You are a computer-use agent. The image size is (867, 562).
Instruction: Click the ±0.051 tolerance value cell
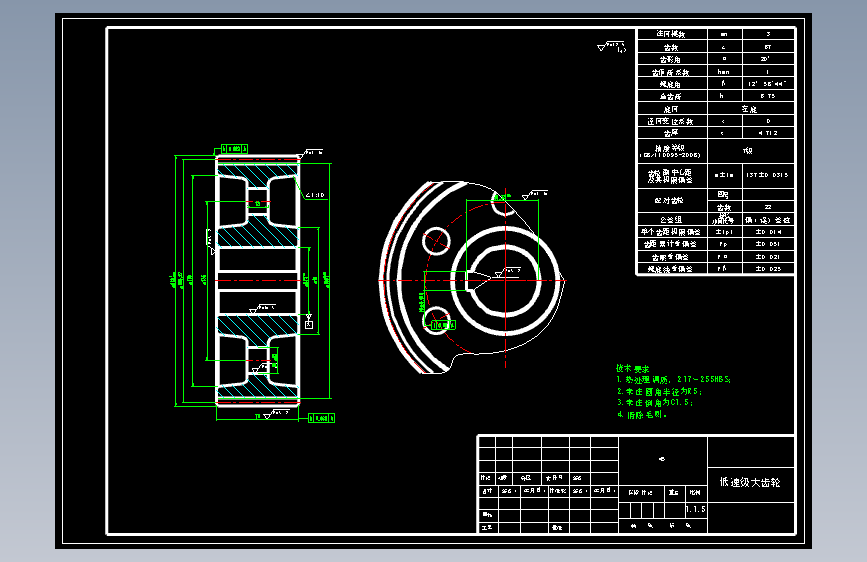click(x=768, y=244)
